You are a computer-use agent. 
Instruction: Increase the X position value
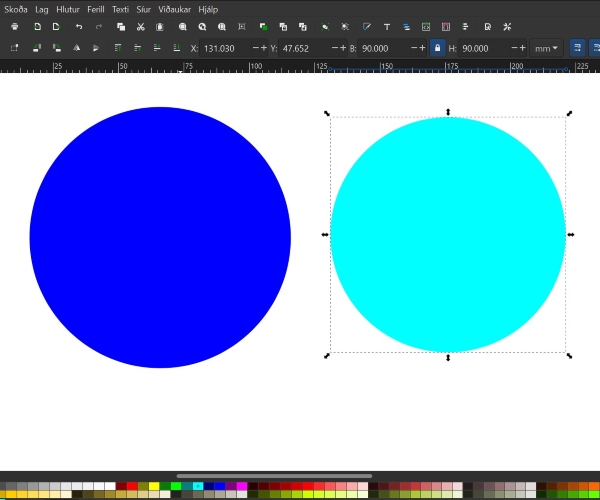tap(265, 48)
